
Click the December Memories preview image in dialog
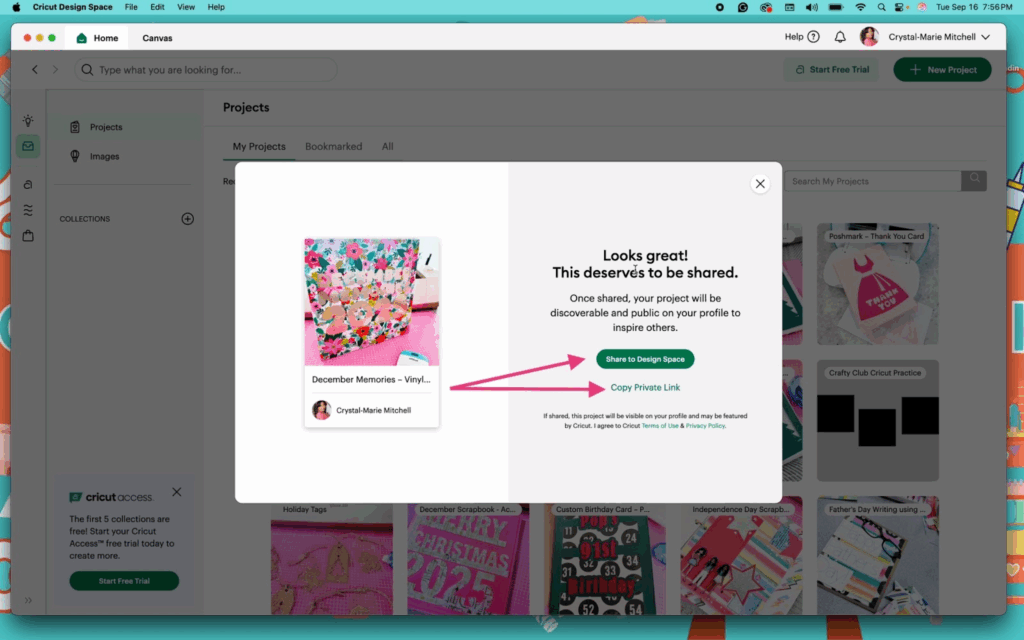[x=372, y=302]
